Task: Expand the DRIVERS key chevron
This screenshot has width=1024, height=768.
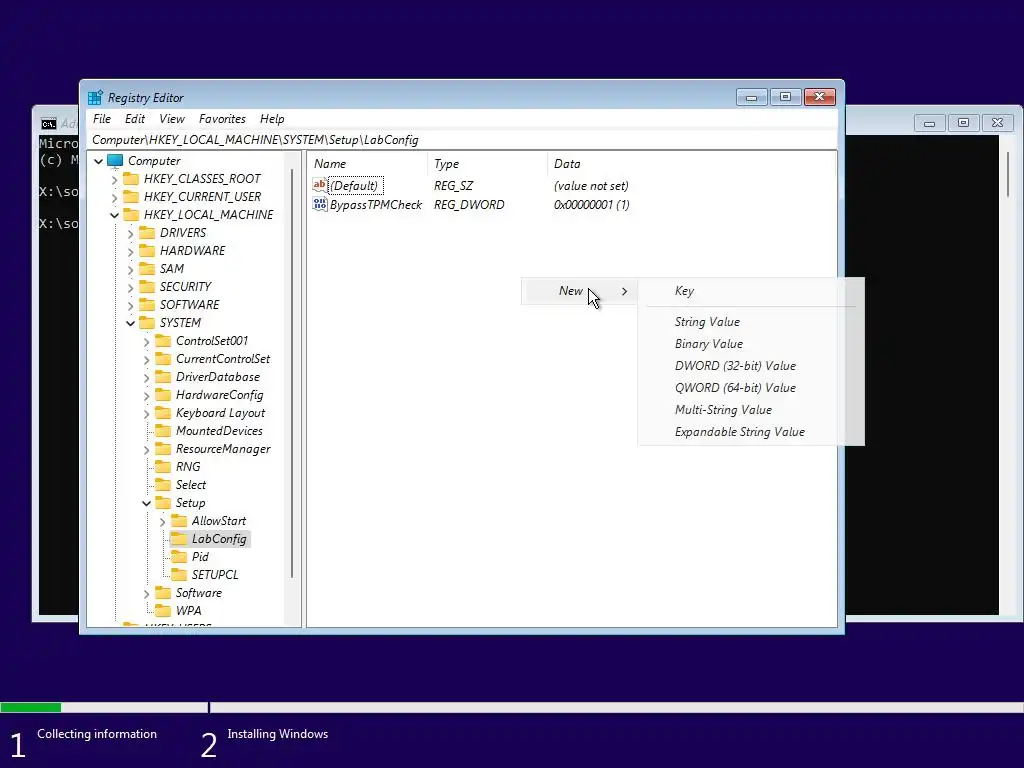Action: pyautogui.click(x=131, y=233)
